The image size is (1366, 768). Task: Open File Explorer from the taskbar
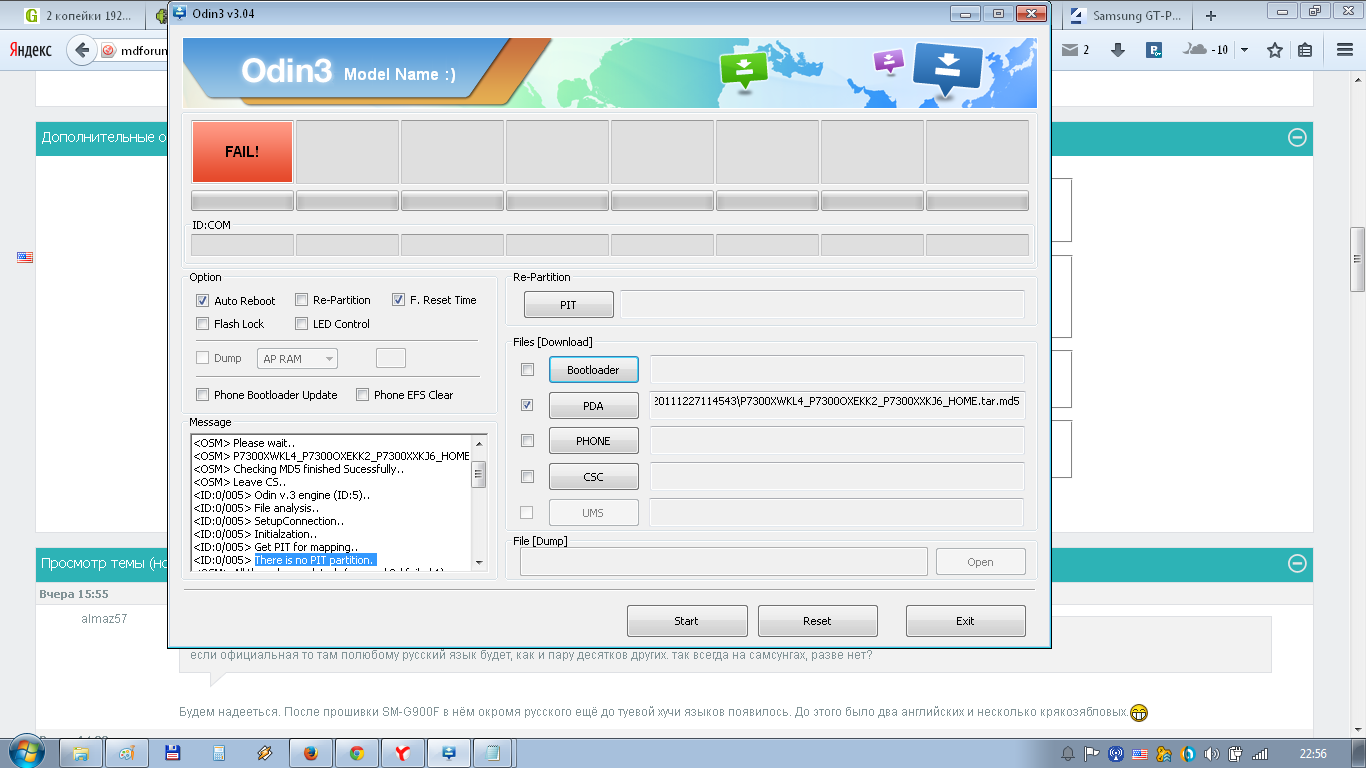coord(81,753)
